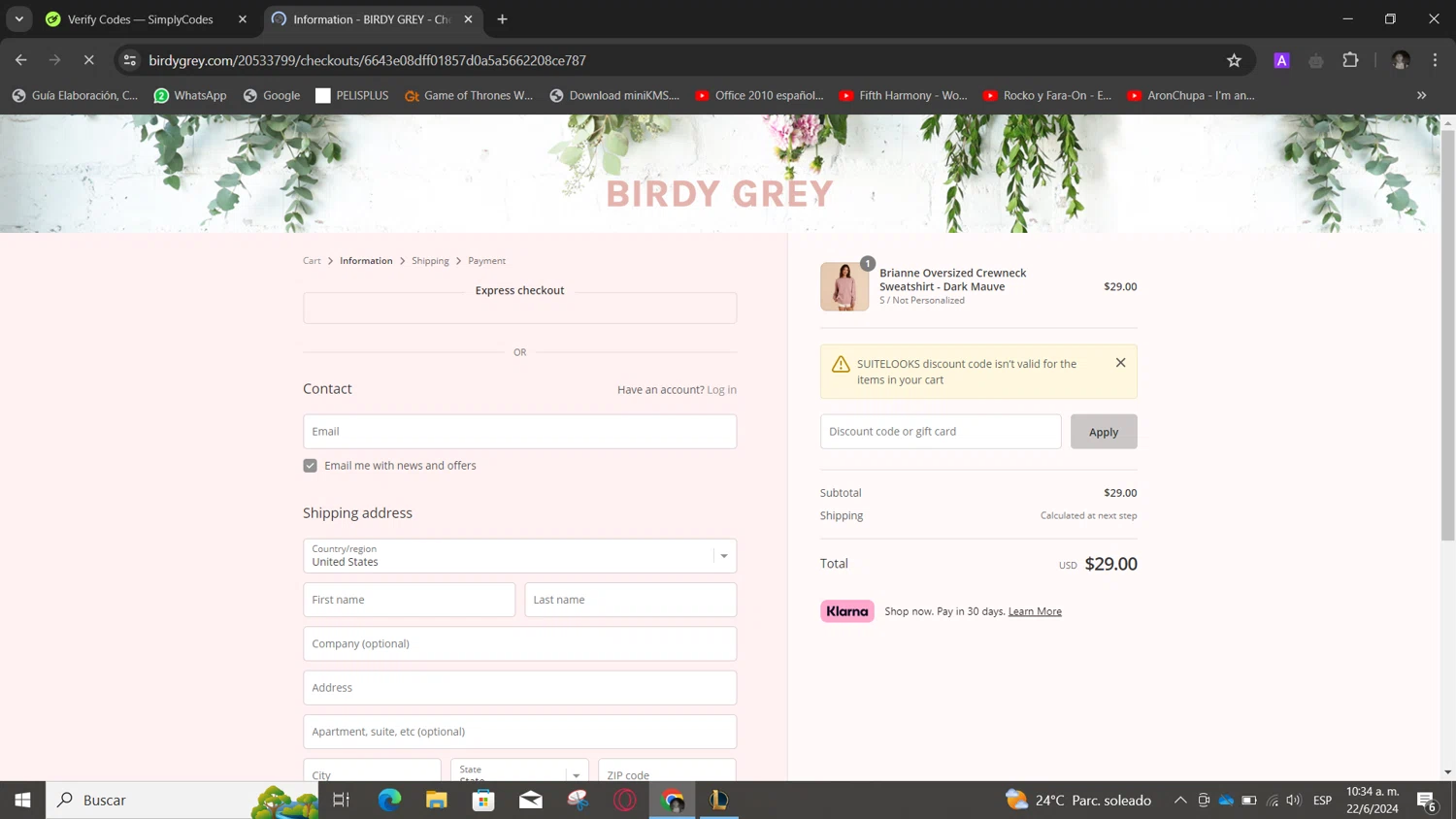Open the Game of Thrones bookmark
1456x819 pixels.
[x=469, y=95]
